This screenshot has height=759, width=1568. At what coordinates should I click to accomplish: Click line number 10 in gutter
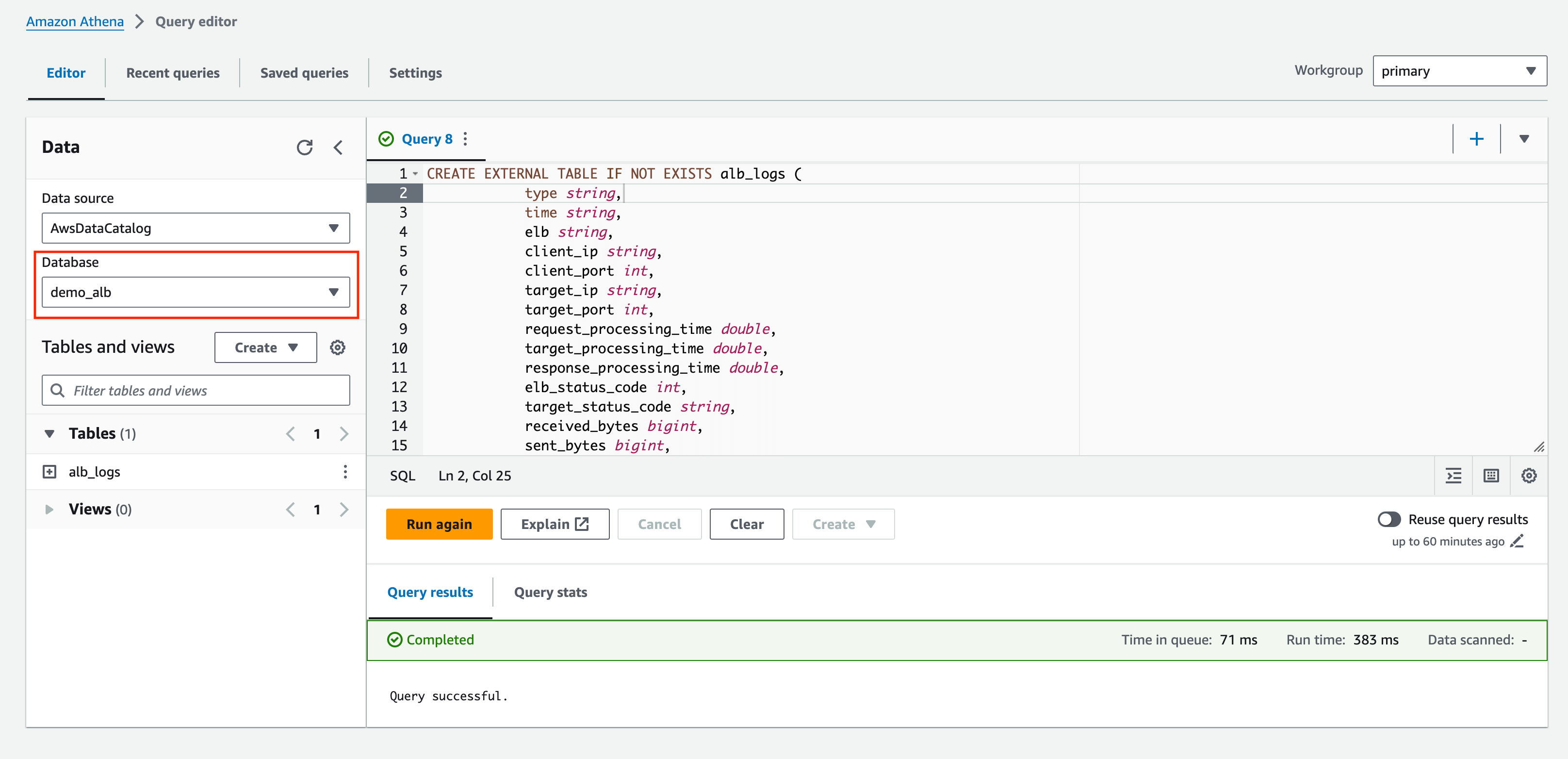coord(399,348)
